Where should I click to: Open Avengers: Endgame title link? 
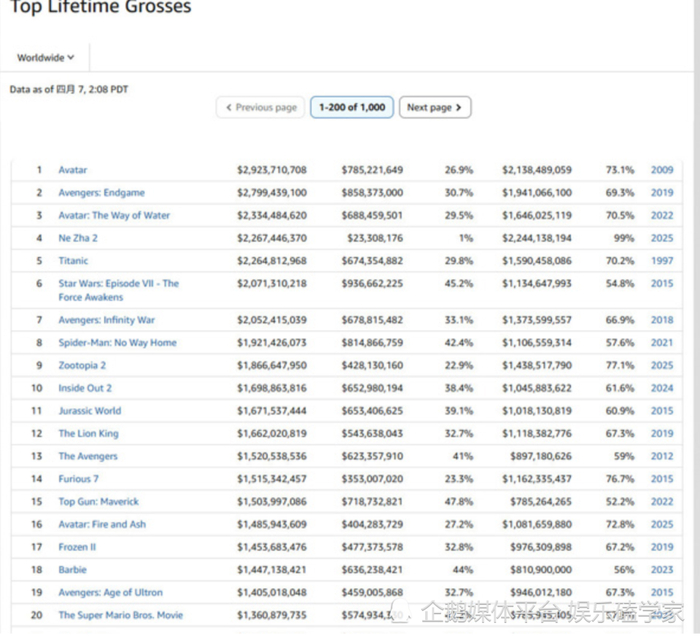click(x=101, y=193)
